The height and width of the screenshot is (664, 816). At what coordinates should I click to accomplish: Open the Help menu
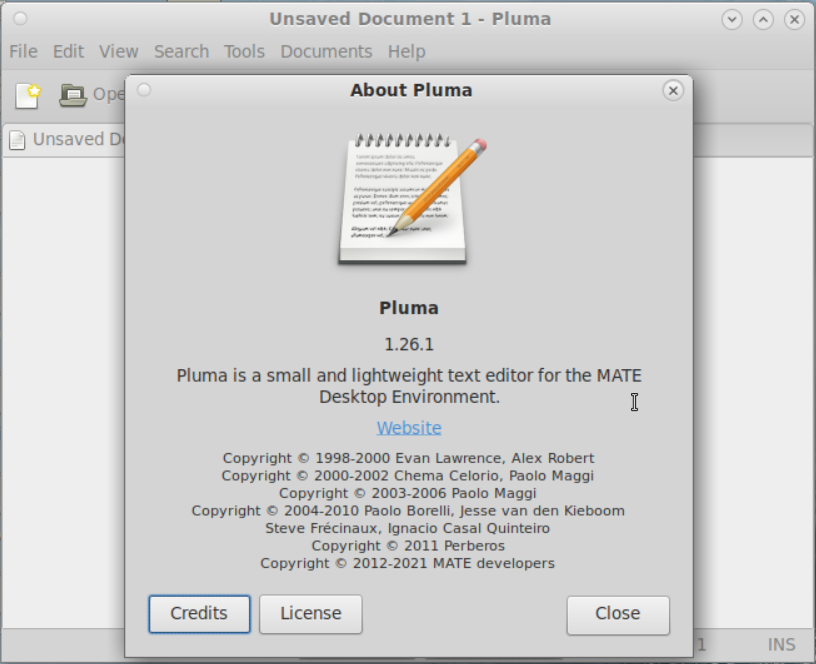pyautogui.click(x=406, y=51)
